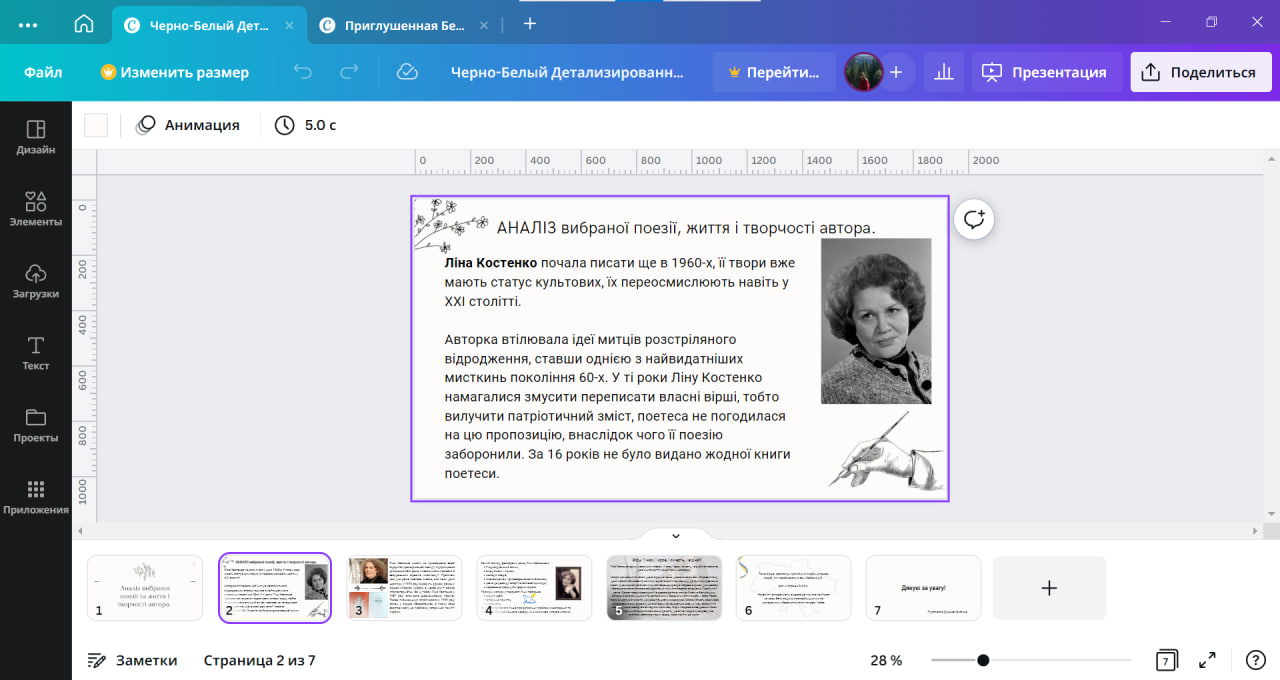This screenshot has width=1280, height=680.
Task: Select the Текст tool in sidebar
Action: pyautogui.click(x=36, y=353)
